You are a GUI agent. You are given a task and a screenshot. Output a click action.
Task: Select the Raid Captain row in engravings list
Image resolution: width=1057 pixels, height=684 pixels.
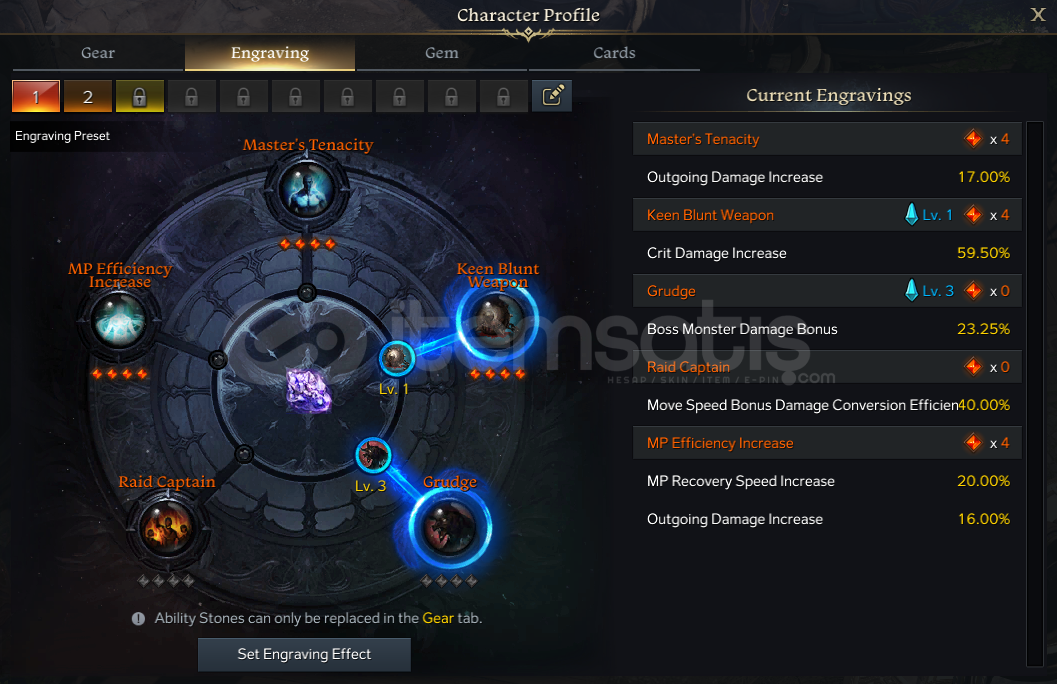(827, 367)
